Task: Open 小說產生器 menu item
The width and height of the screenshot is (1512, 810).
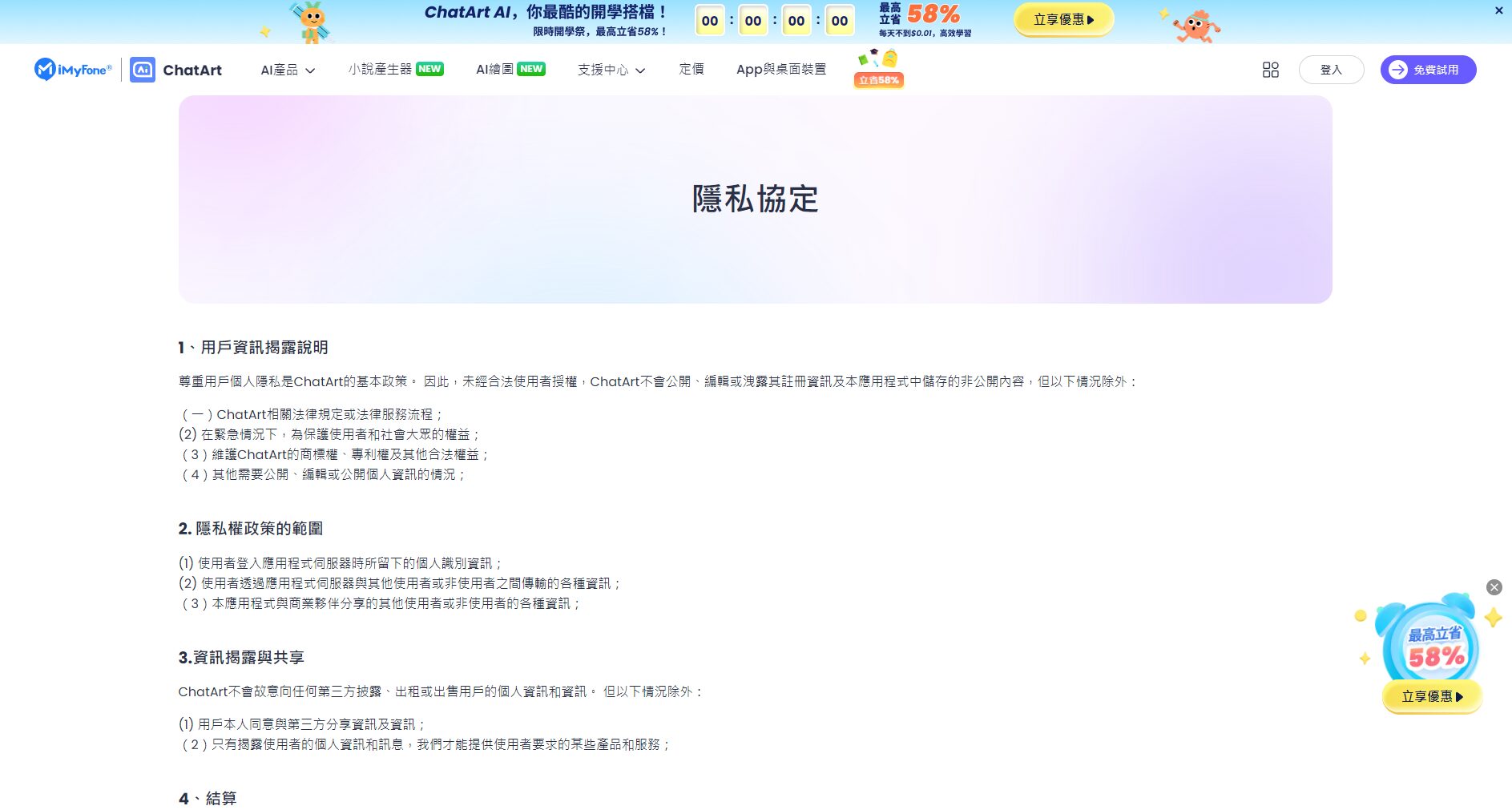Action: 396,69
